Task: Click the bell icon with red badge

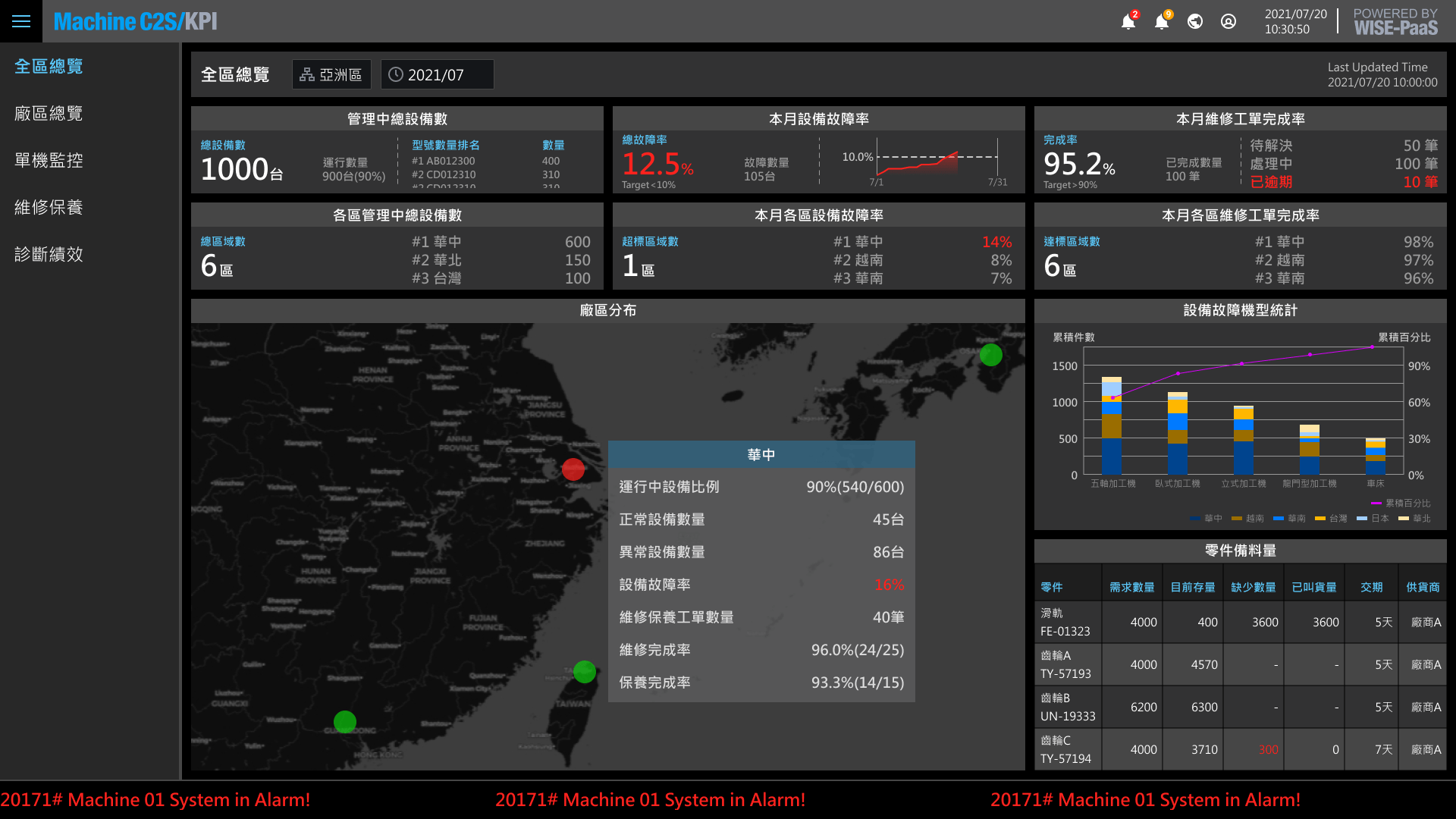Action: (1128, 21)
